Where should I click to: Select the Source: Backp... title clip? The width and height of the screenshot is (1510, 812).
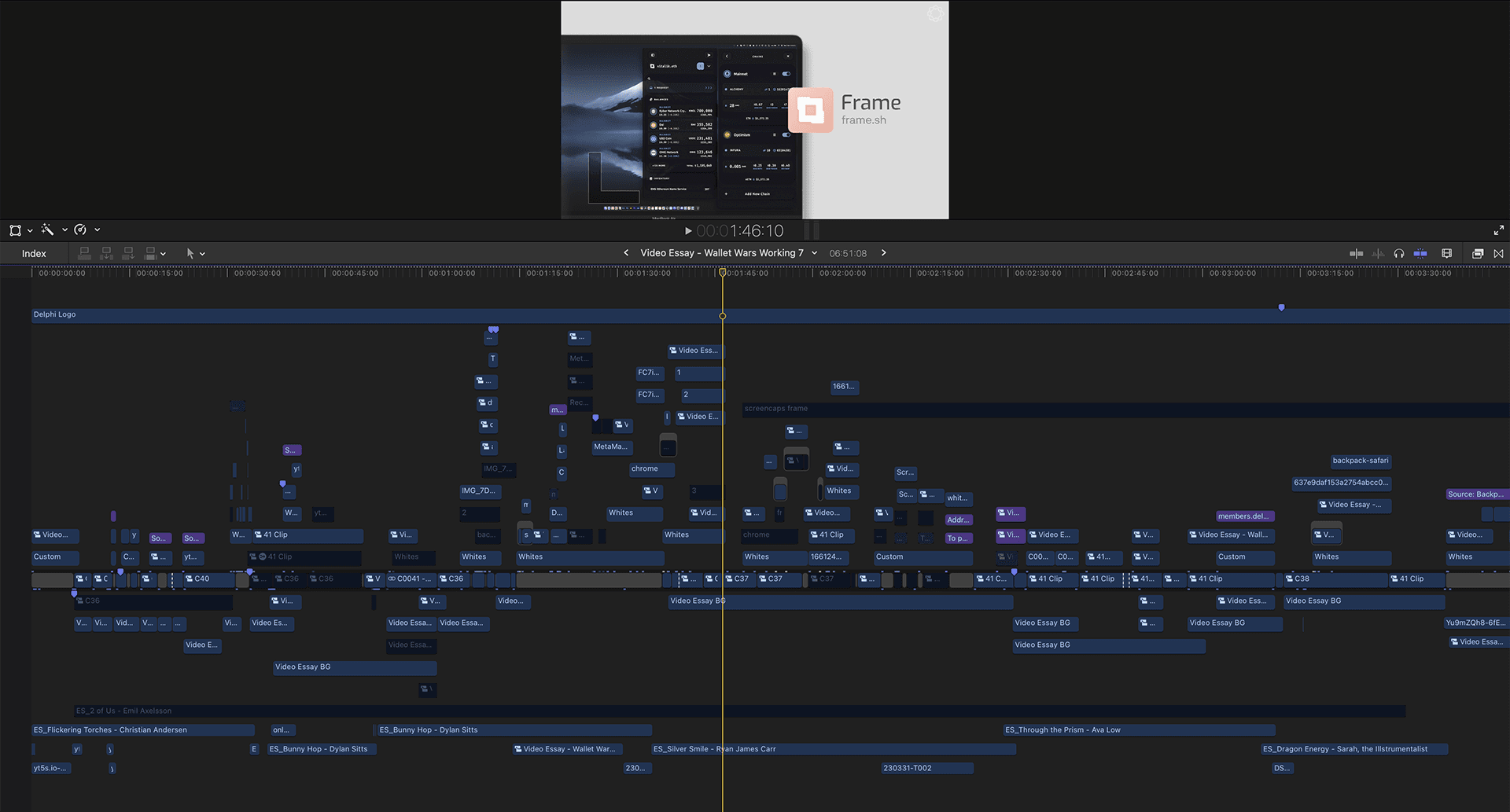pyautogui.click(x=1477, y=494)
